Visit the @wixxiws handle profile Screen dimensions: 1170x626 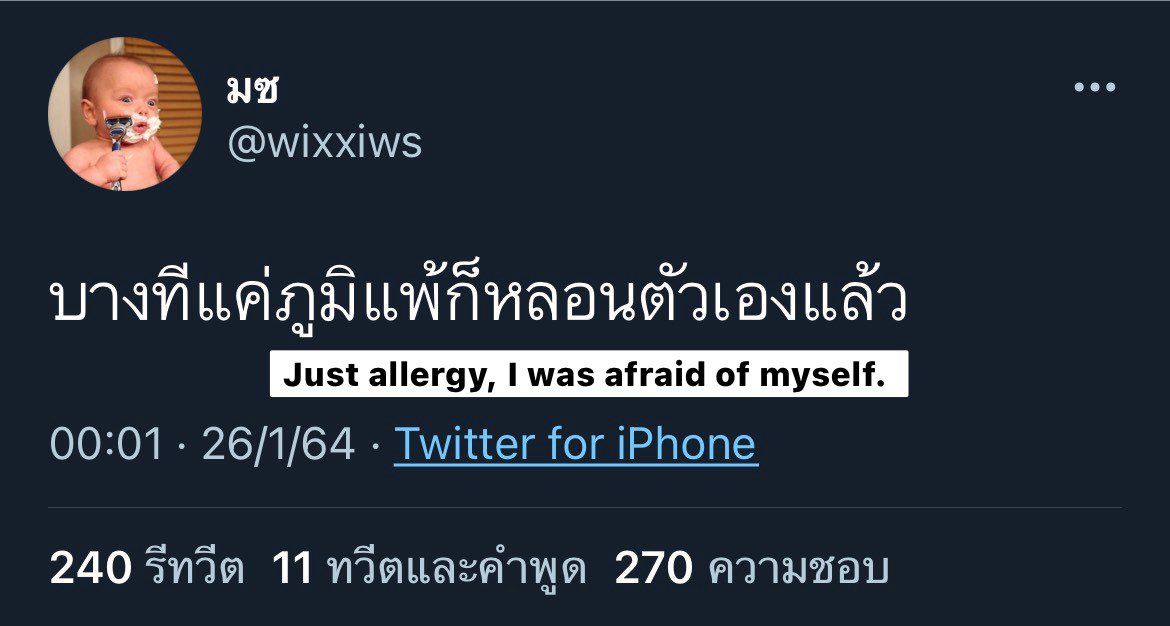tap(325, 143)
